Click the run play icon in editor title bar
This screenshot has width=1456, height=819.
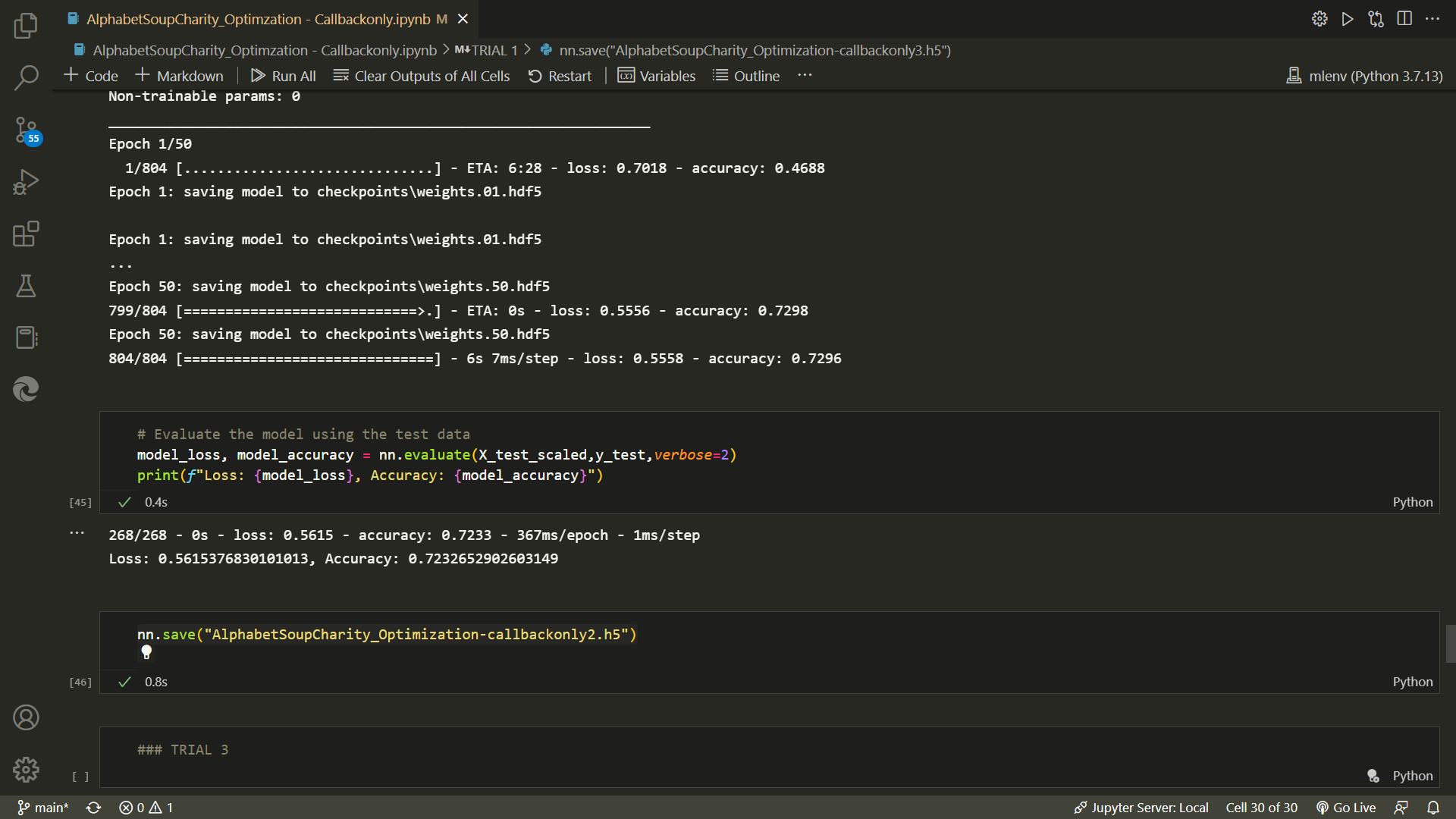(x=1348, y=19)
